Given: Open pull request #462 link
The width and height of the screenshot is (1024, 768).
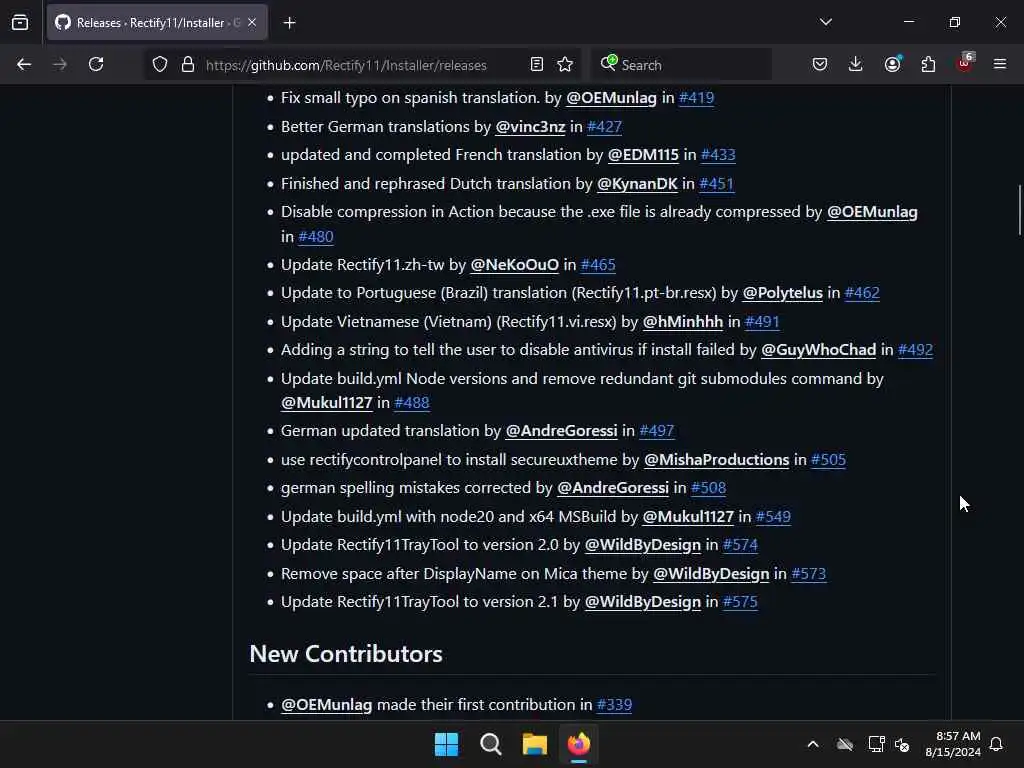Looking at the screenshot, I should pyautogui.click(x=862, y=293).
